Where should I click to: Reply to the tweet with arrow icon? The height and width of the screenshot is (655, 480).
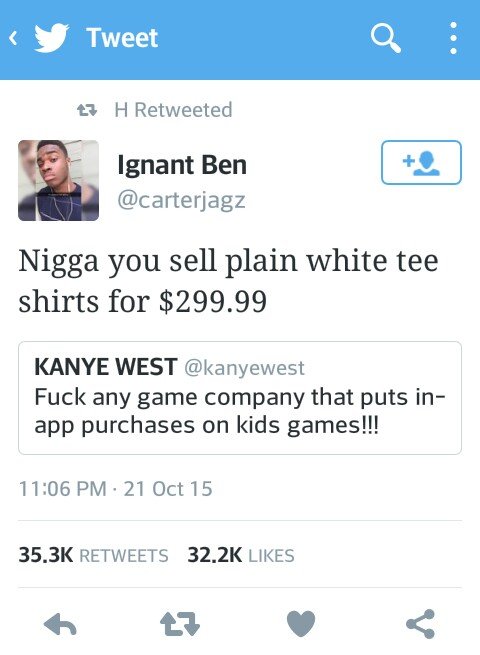[60, 625]
